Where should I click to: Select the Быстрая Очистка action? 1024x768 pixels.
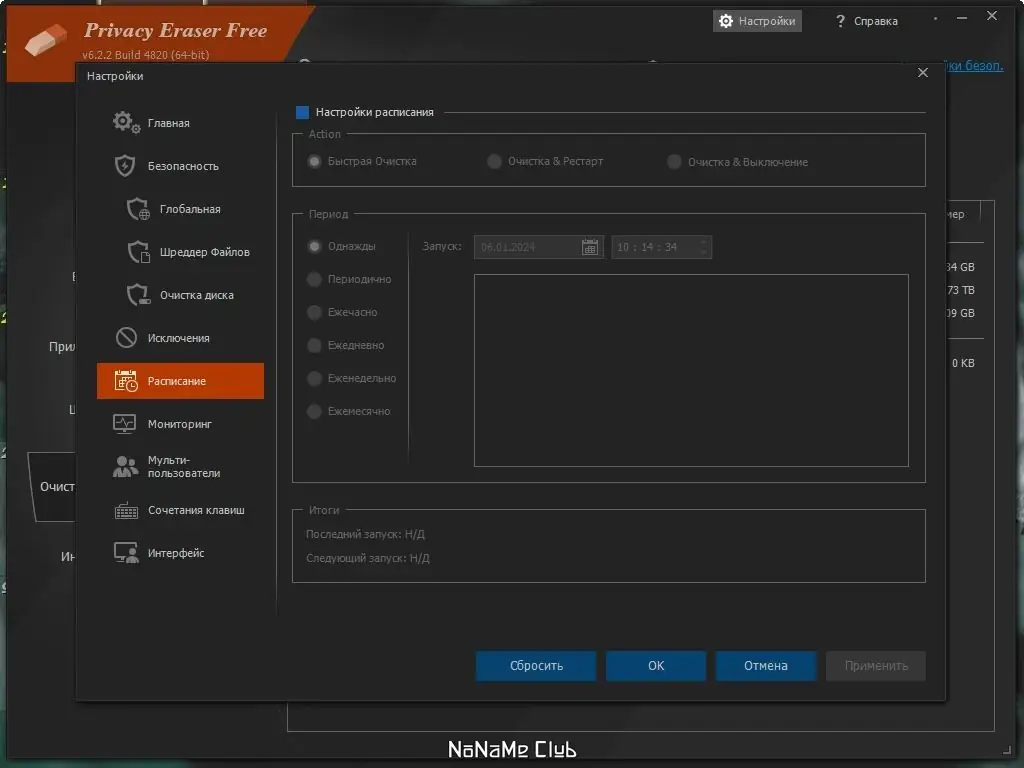pos(313,161)
